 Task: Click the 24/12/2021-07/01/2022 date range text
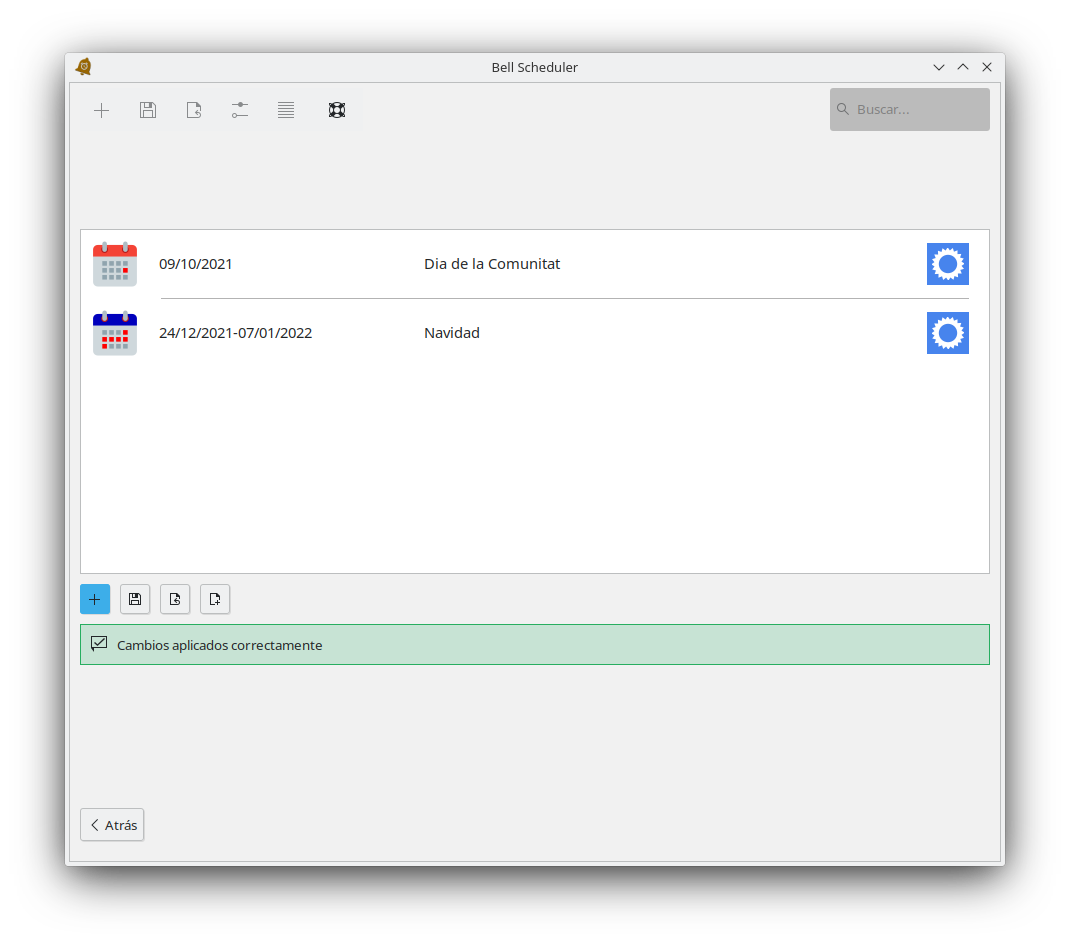pyautogui.click(x=235, y=333)
